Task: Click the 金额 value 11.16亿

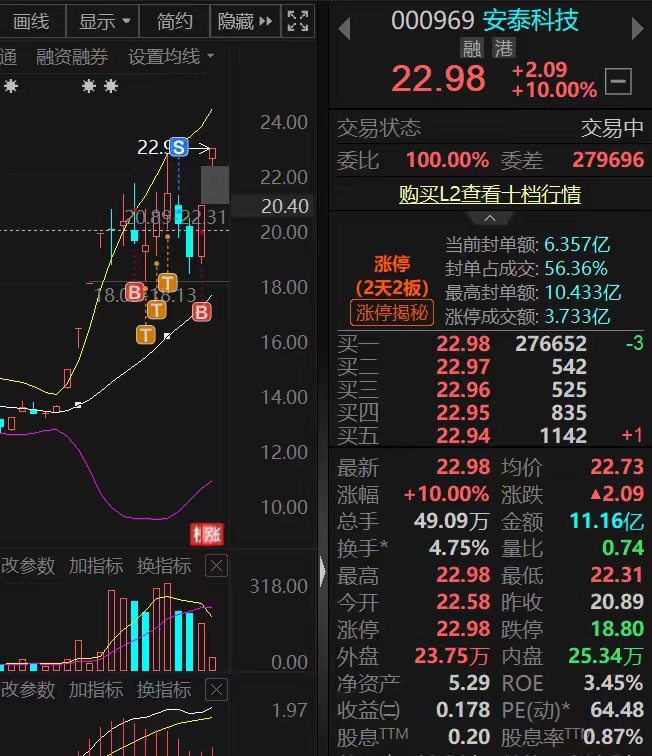Action: 607,521
